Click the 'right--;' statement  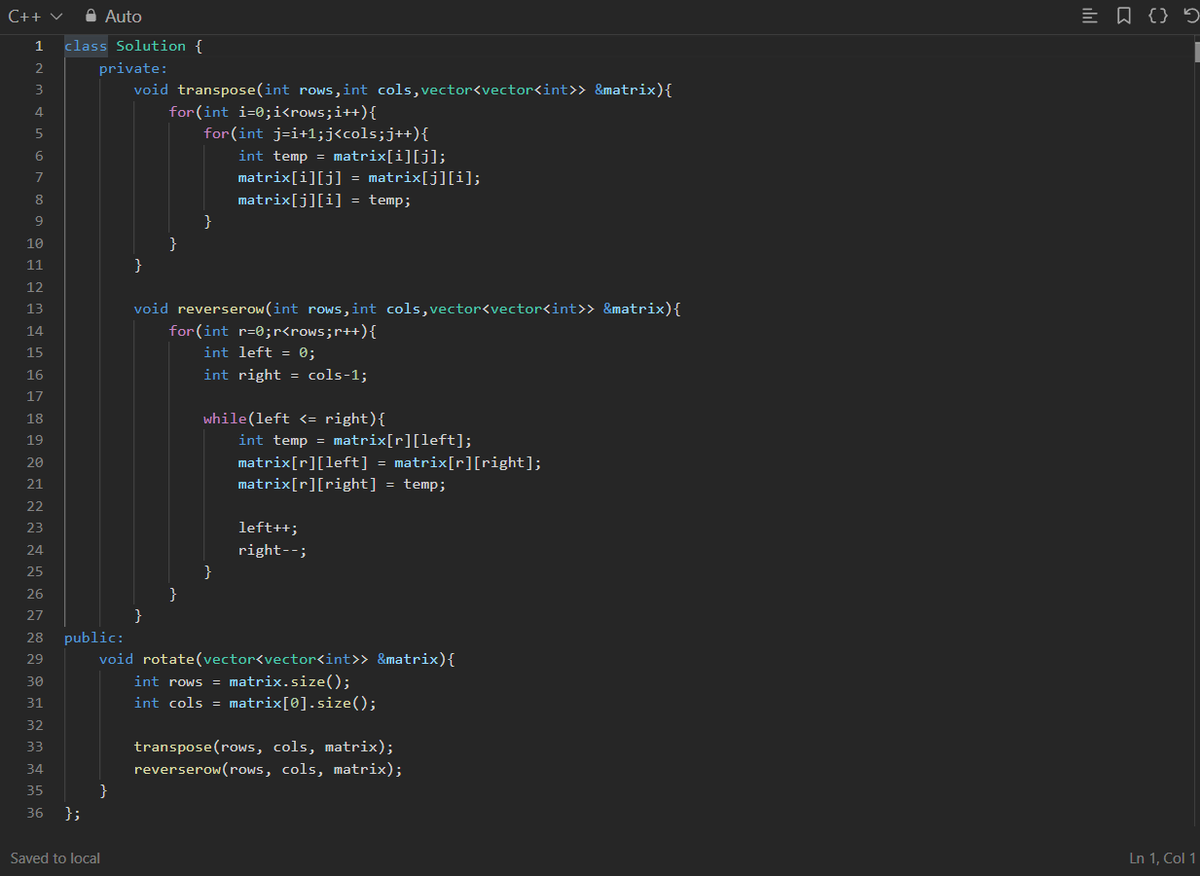point(272,550)
